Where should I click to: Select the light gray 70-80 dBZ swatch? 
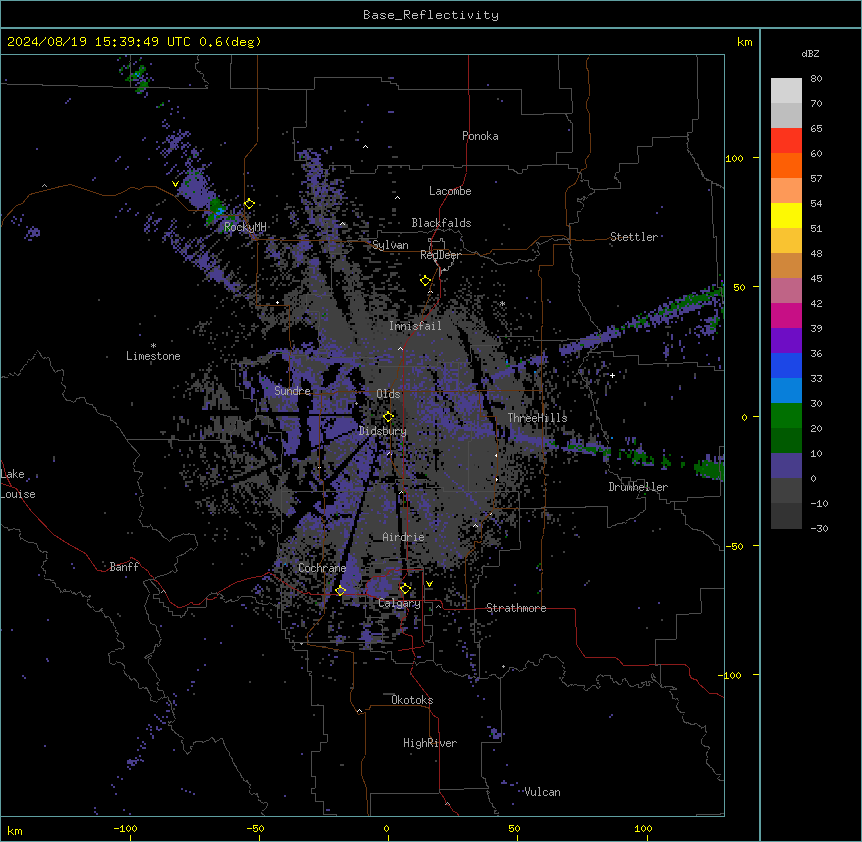[786, 91]
